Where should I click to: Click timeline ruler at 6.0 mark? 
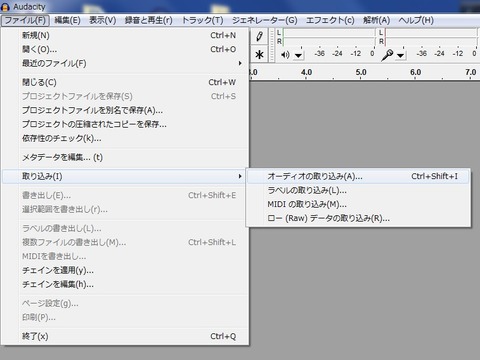click(415, 72)
